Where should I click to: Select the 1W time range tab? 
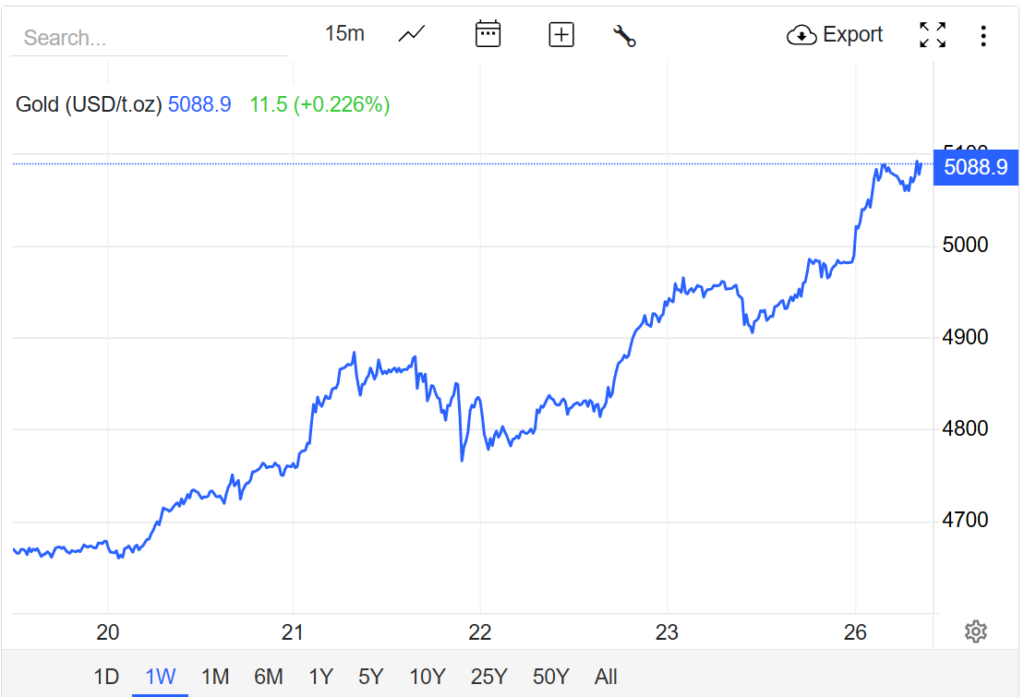point(160,677)
